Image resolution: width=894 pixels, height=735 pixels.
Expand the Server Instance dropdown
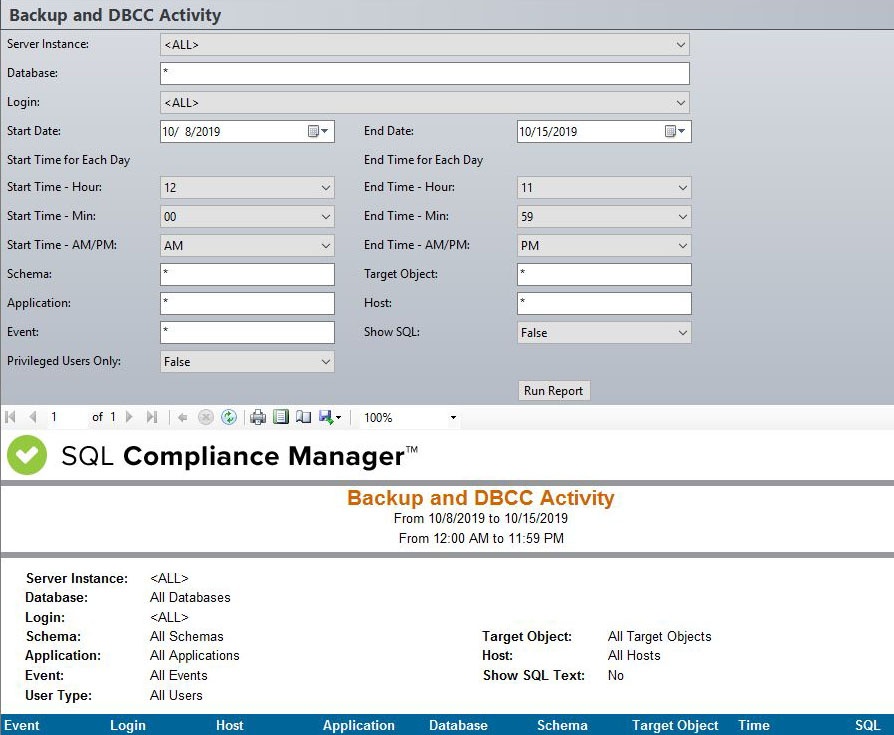click(681, 44)
